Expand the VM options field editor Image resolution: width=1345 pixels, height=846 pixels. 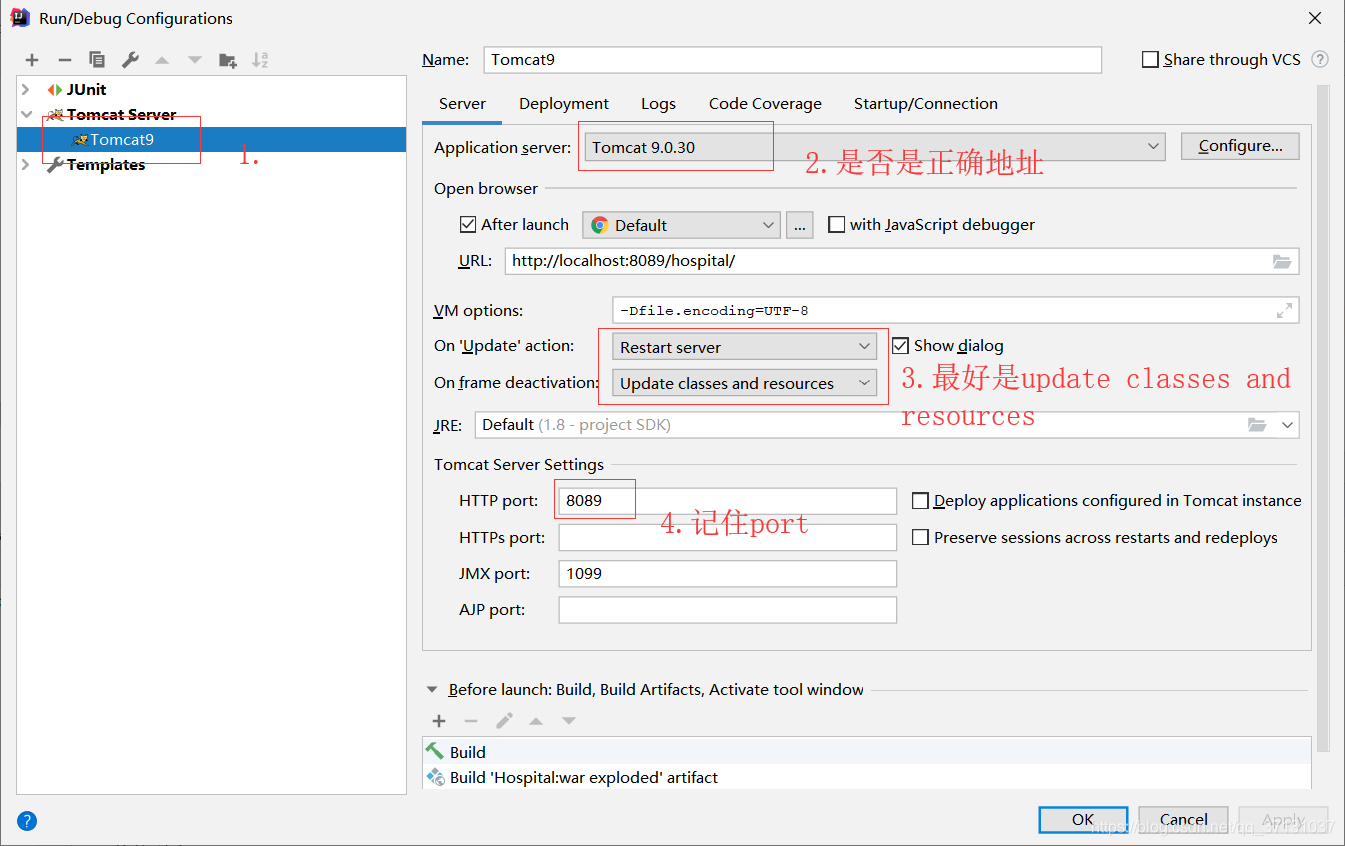(1284, 311)
